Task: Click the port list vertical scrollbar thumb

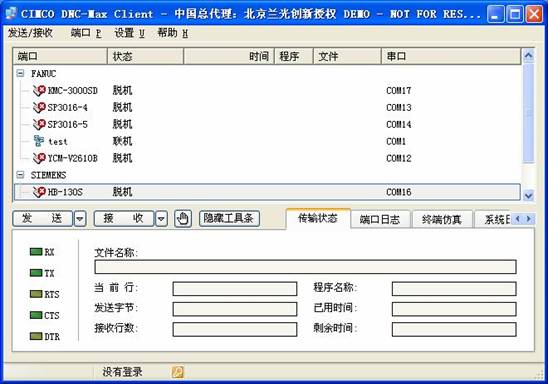Action: [528, 113]
